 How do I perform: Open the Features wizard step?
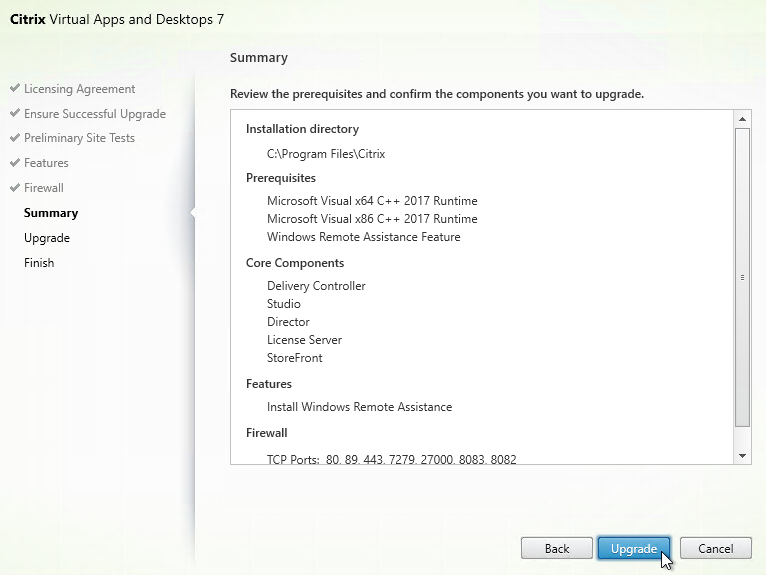pyautogui.click(x=46, y=163)
